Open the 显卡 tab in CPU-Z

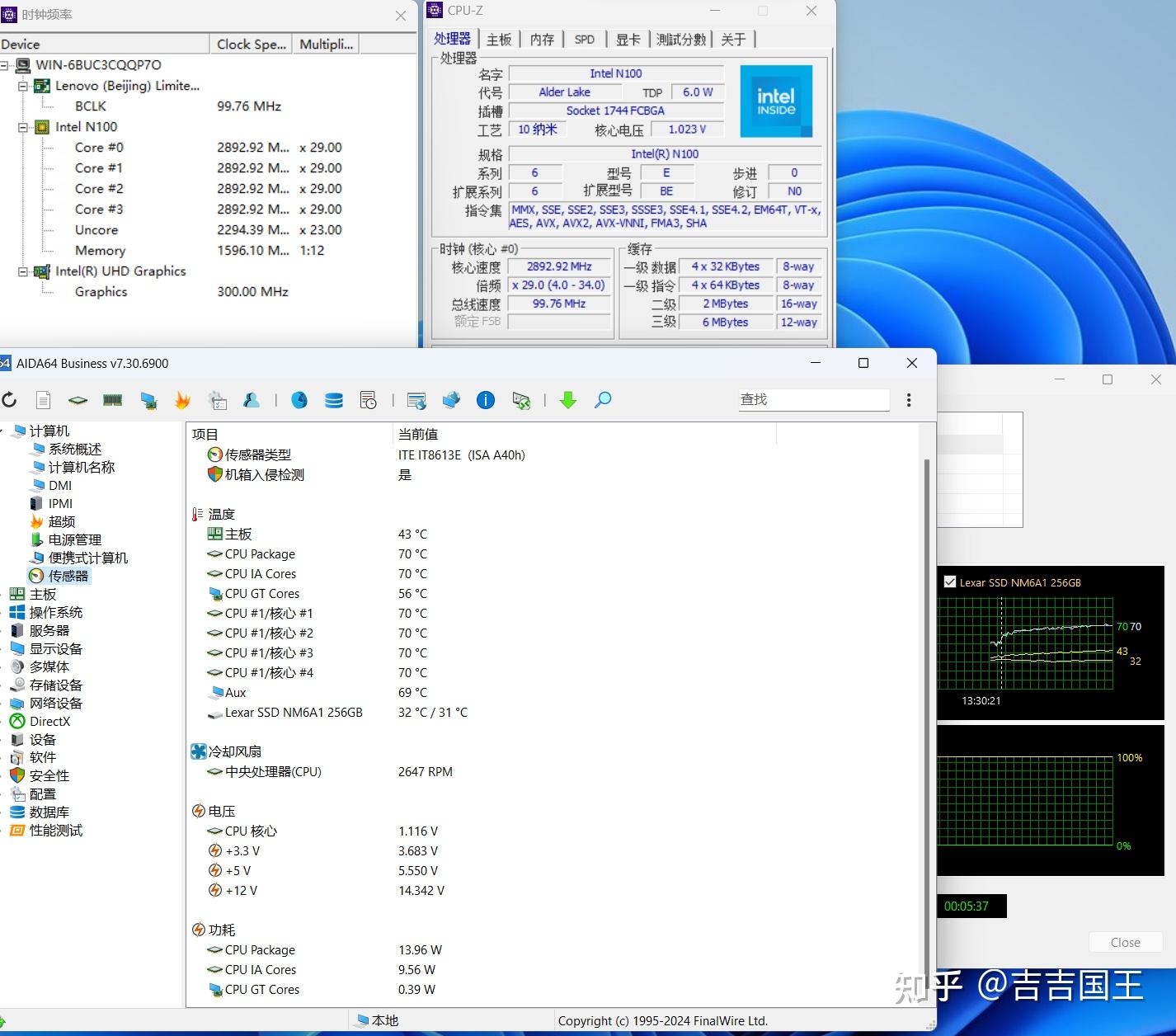(x=628, y=38)
